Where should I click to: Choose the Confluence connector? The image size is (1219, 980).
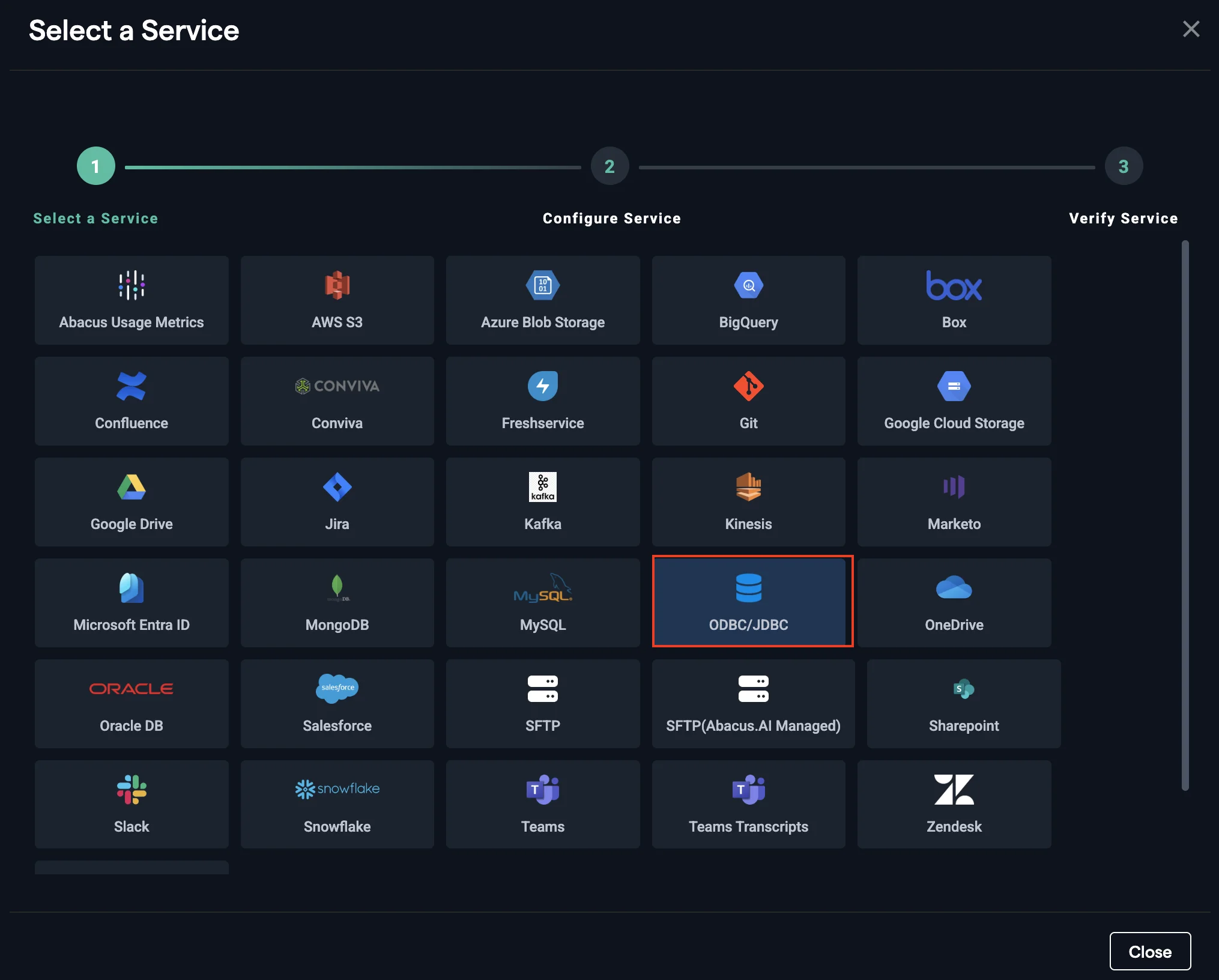point(131,401)
